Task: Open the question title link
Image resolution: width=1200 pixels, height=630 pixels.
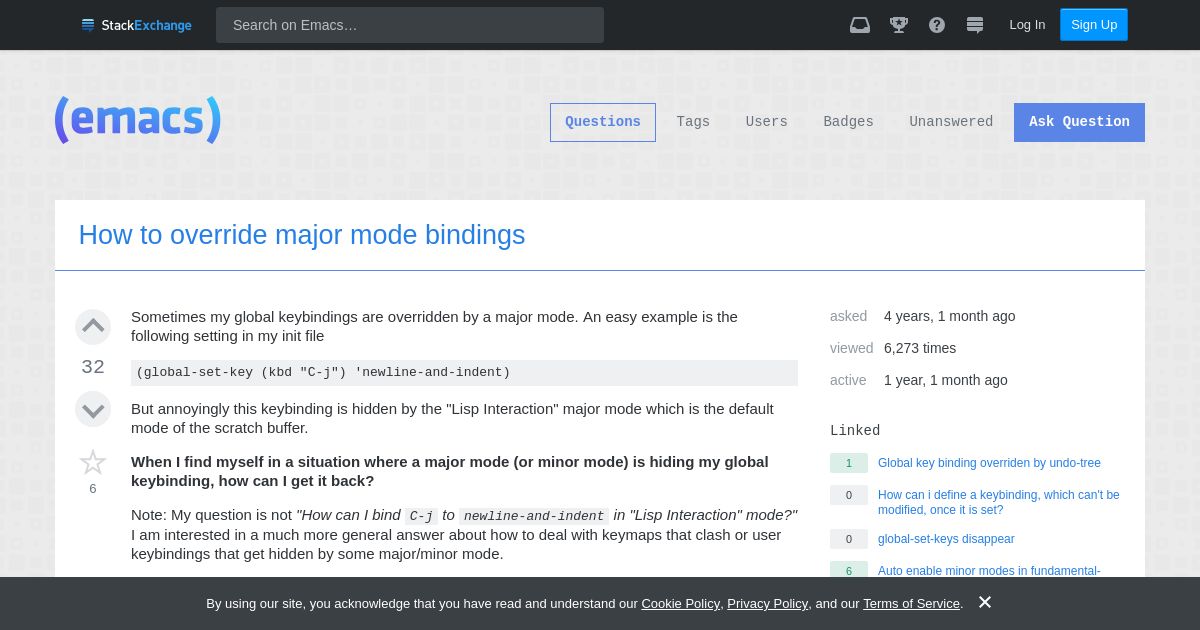Action: [x=302, y=235]
